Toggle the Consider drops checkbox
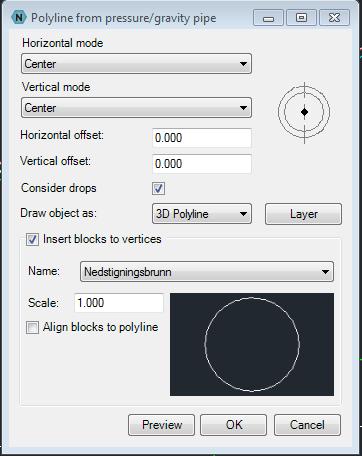The height and width of the screenshot is (456, 362). point(158,188)
